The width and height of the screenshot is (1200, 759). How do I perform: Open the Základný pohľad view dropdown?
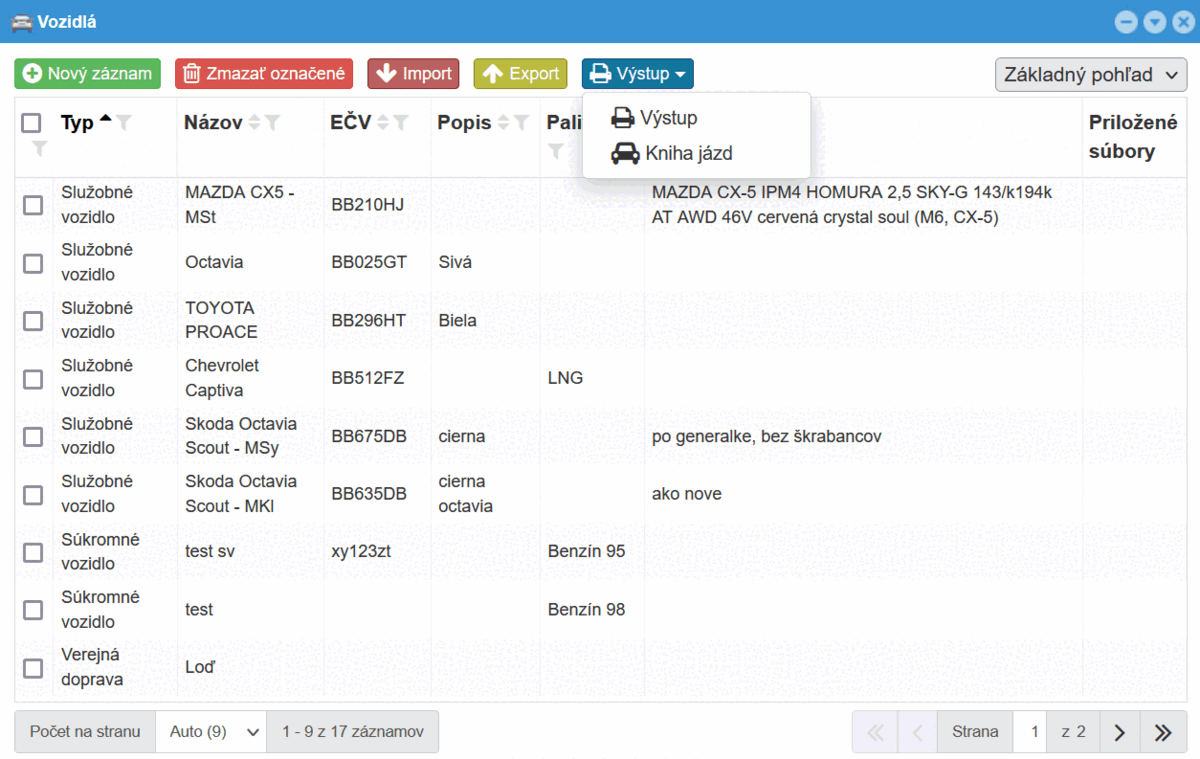[1090, 75]
